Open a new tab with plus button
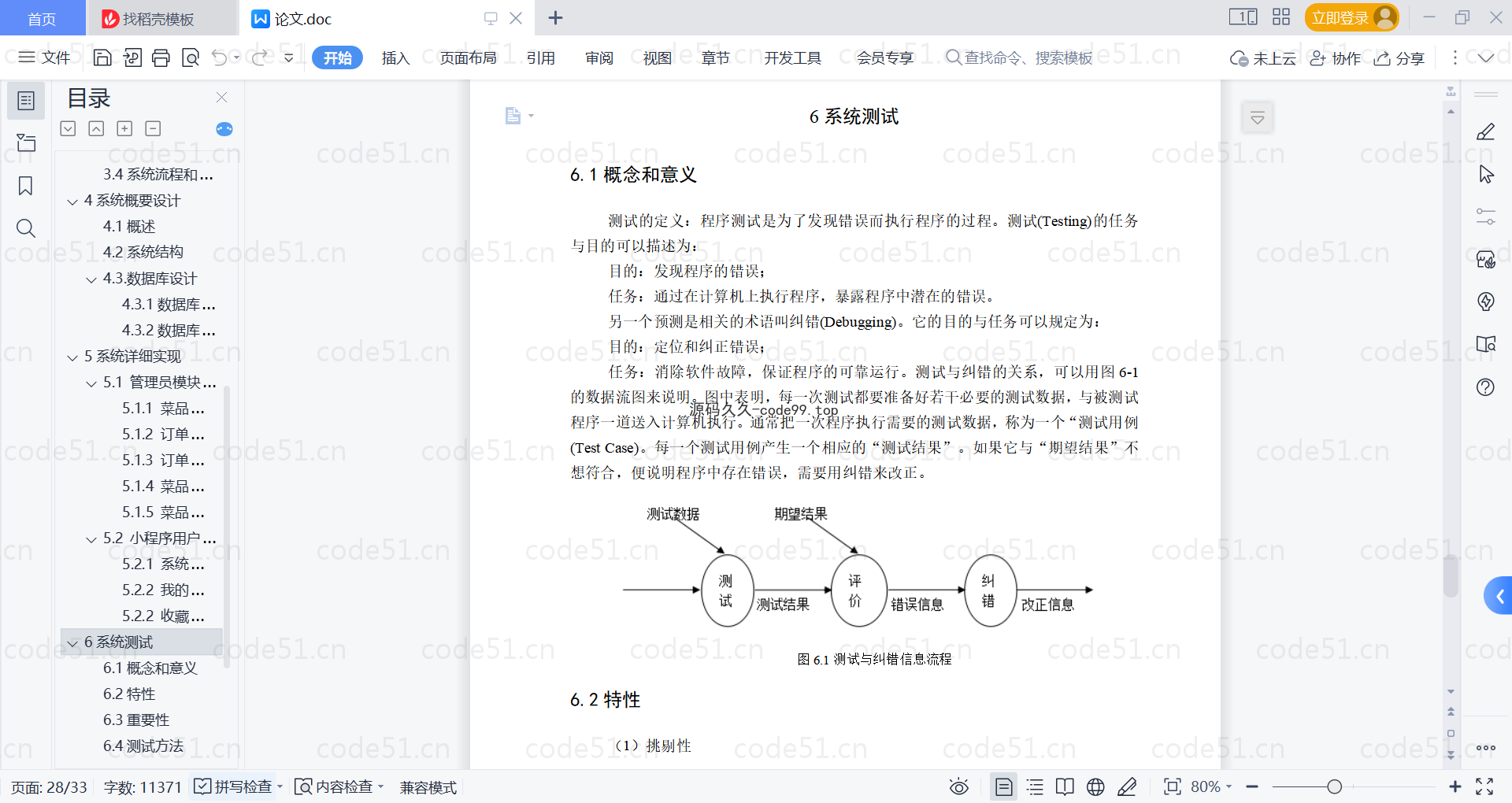The height and width of the screenshot is (803, 1512). pyautogui.click(x=555, y=17)
